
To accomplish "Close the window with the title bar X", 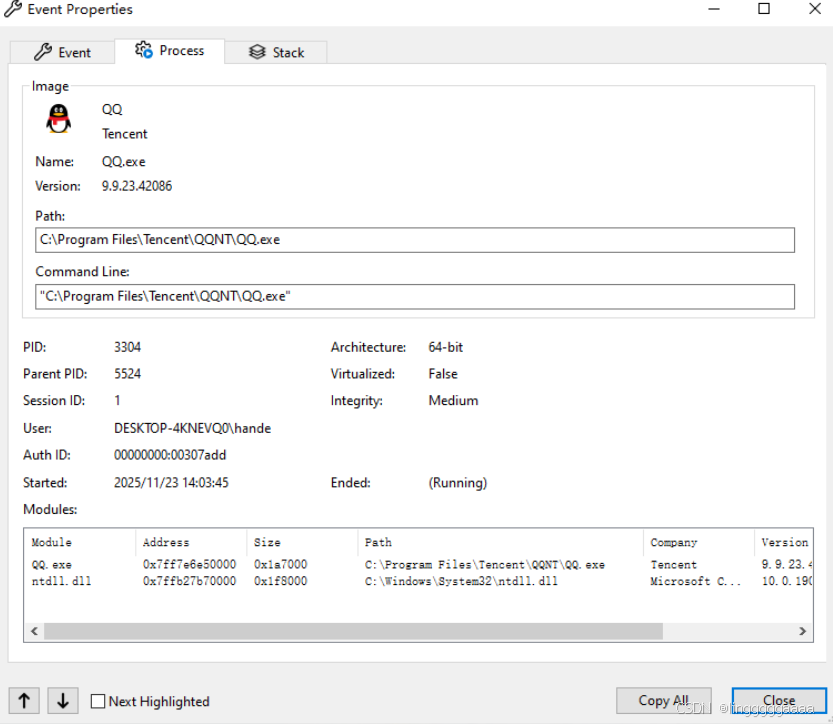I will coord(815,9).
